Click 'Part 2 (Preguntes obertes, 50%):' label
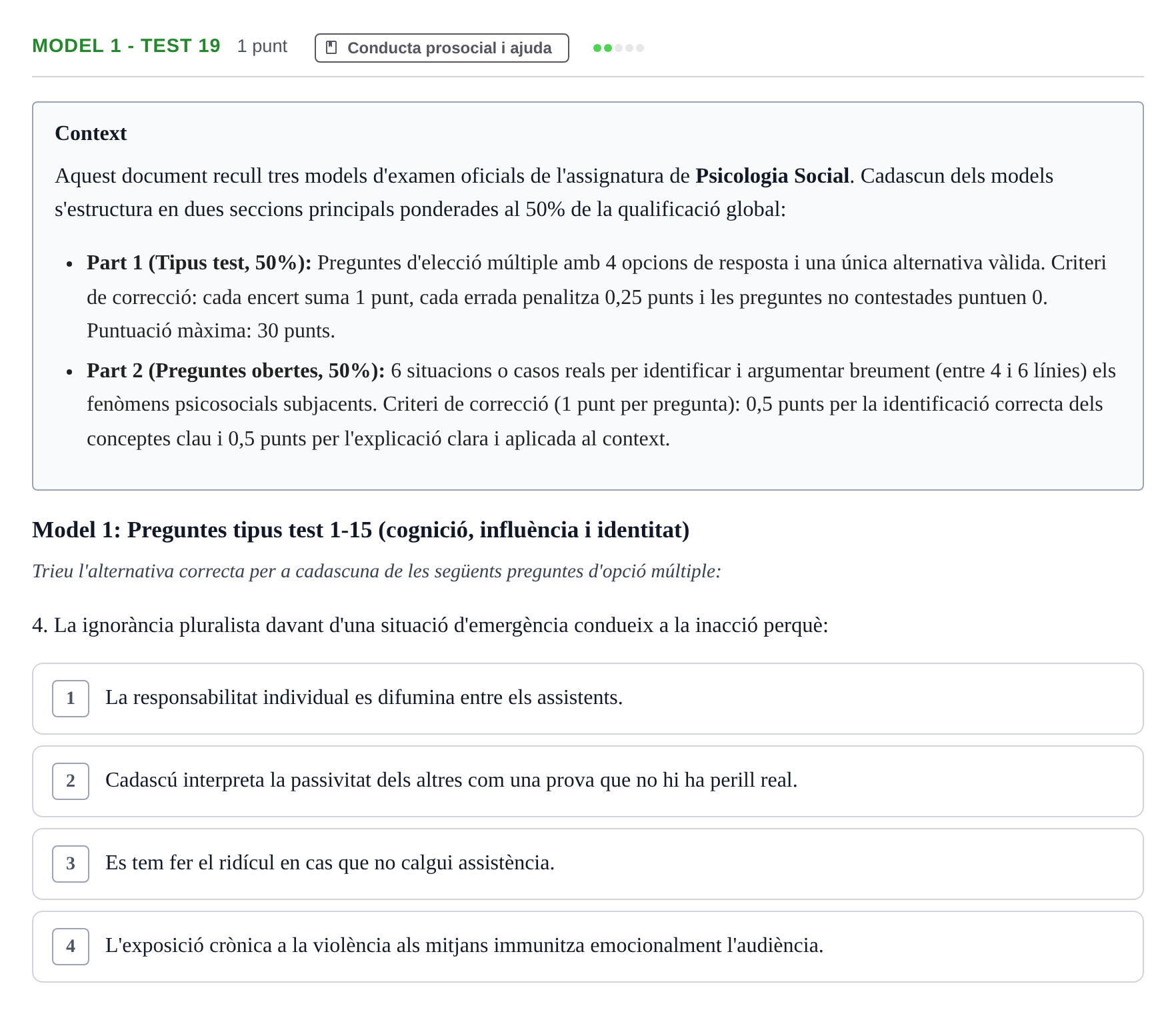Viewport: 1176px width, 1016px height. click(236, 371)
